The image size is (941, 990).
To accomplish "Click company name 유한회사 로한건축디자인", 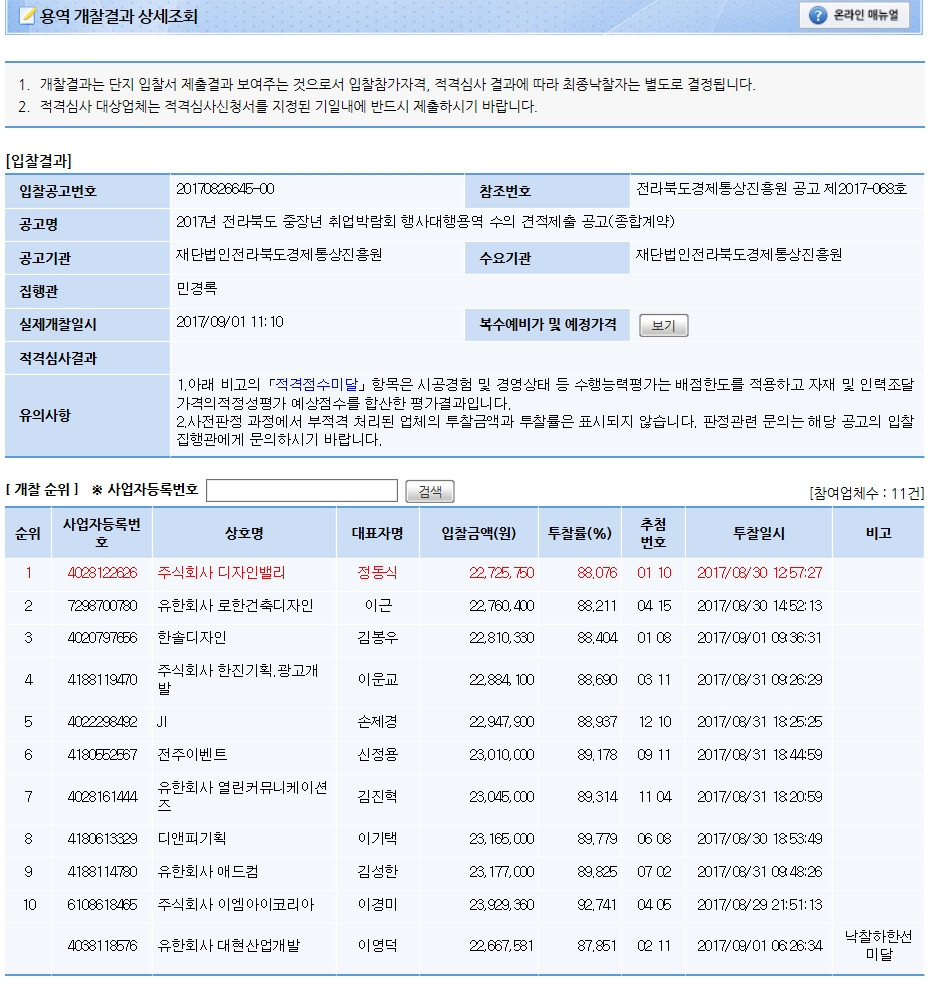I will point(235,605).
